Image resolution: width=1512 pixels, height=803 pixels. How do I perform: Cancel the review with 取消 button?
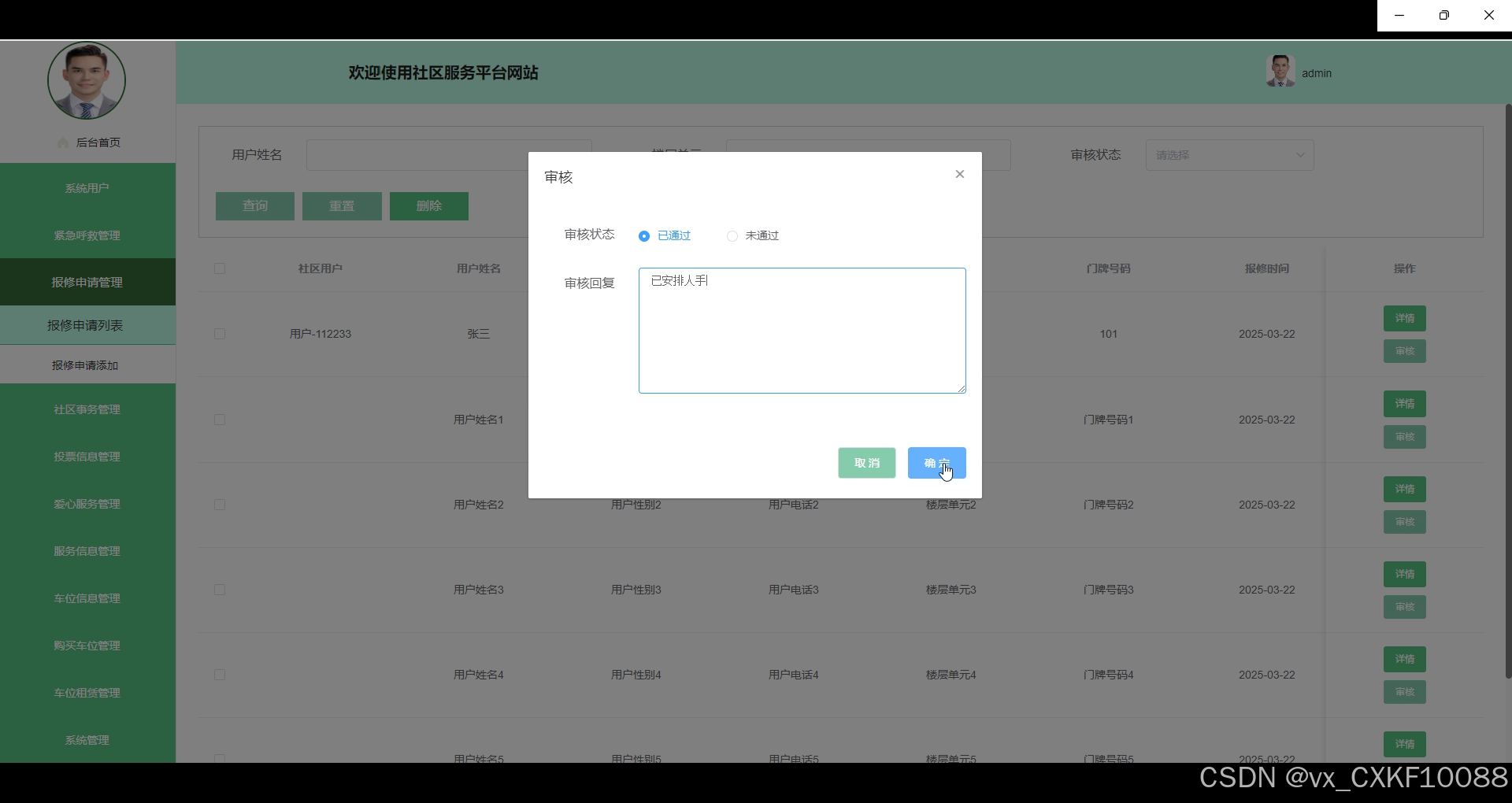866,463
